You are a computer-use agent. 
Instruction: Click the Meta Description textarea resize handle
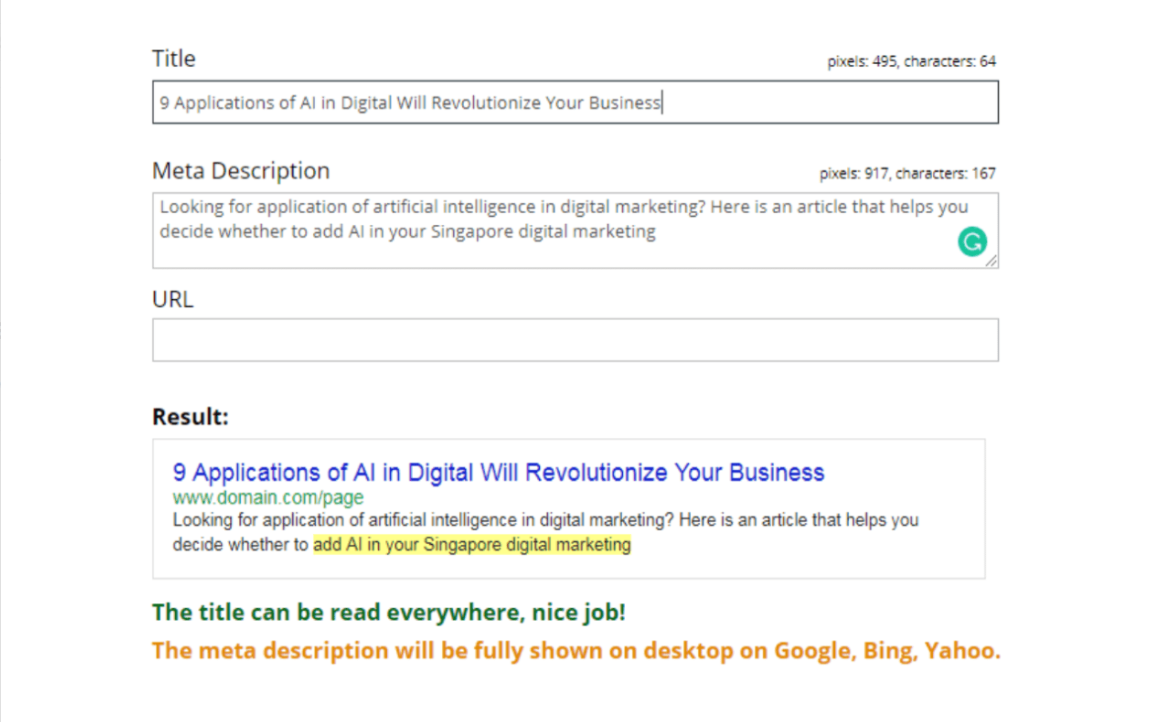click(x=990, y=260)
